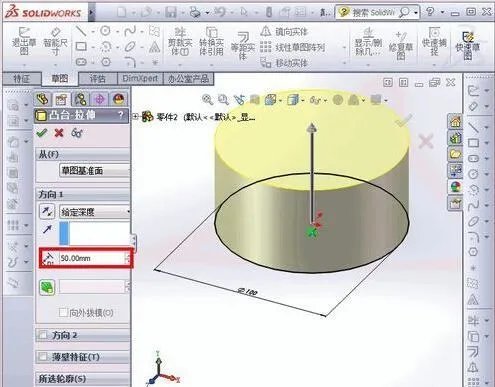Image resolution: width=495 pixels, height=387 pixels.
Task: Select the Line sketch tool in the ribbon
Action: pyautogui.click(x=81, y=31)
